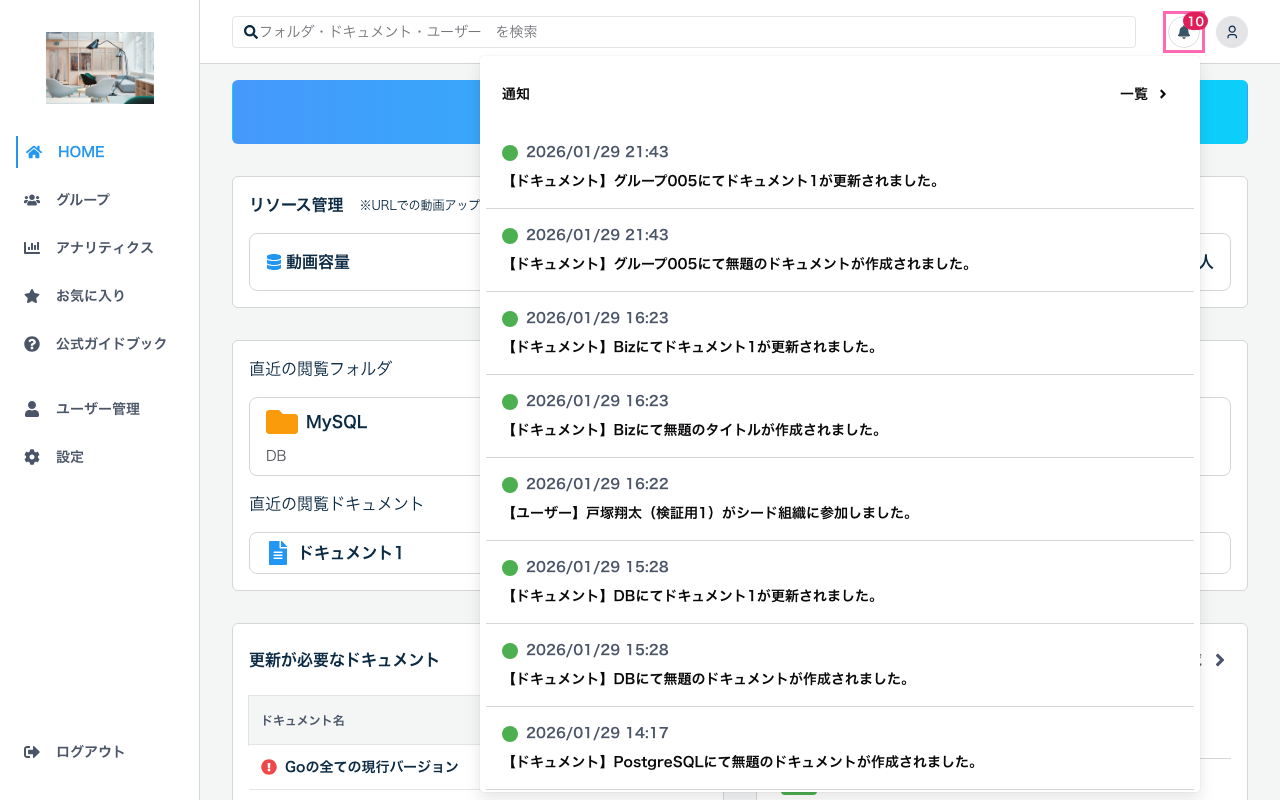1280x800 pixels.
Task: Click the unread dot on the 戸塚翔太 notification
Action: point(510,484)
